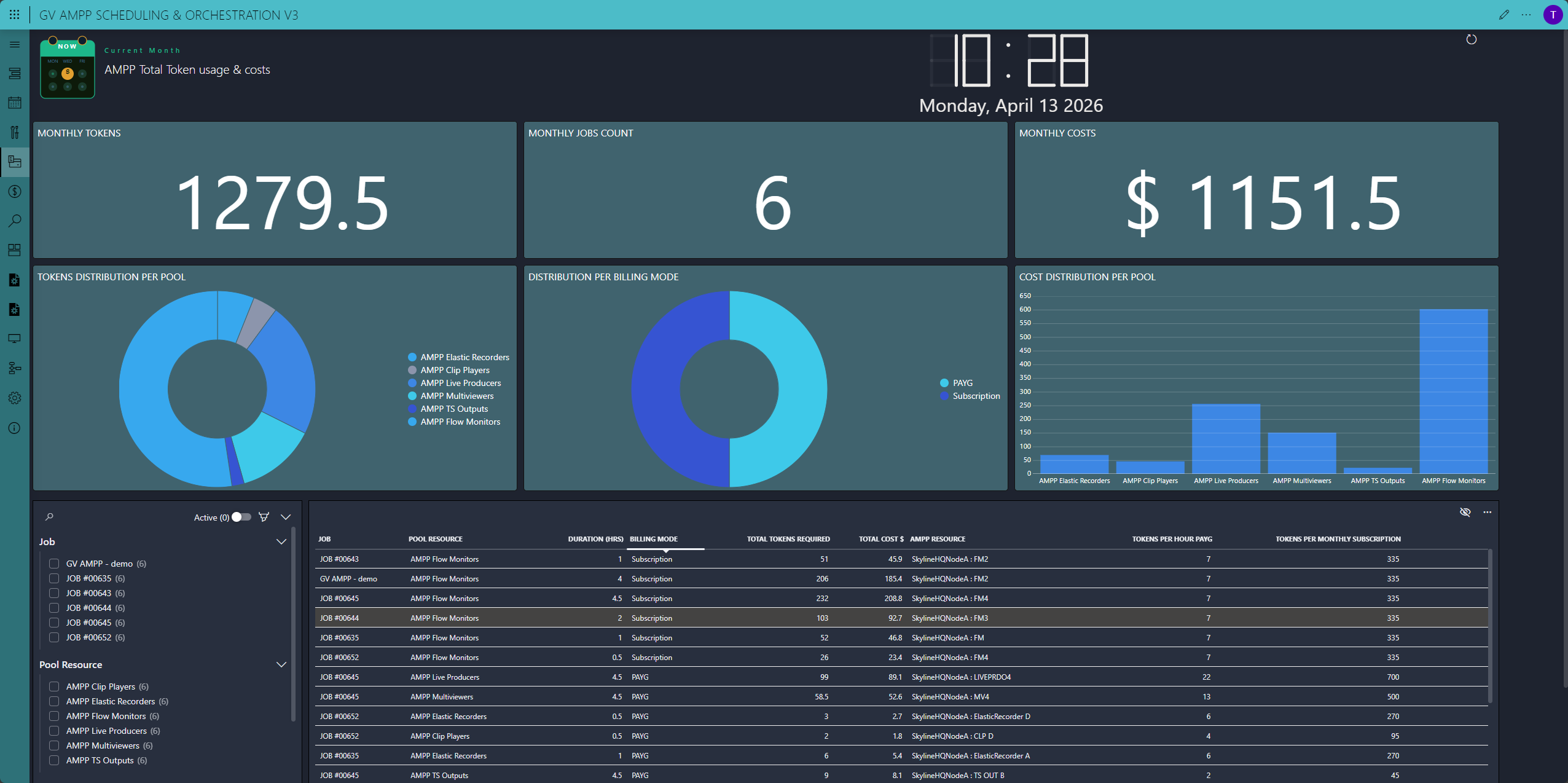Open the apps grid launcher icon
The image size is (1568, 783).
(14, 15)
